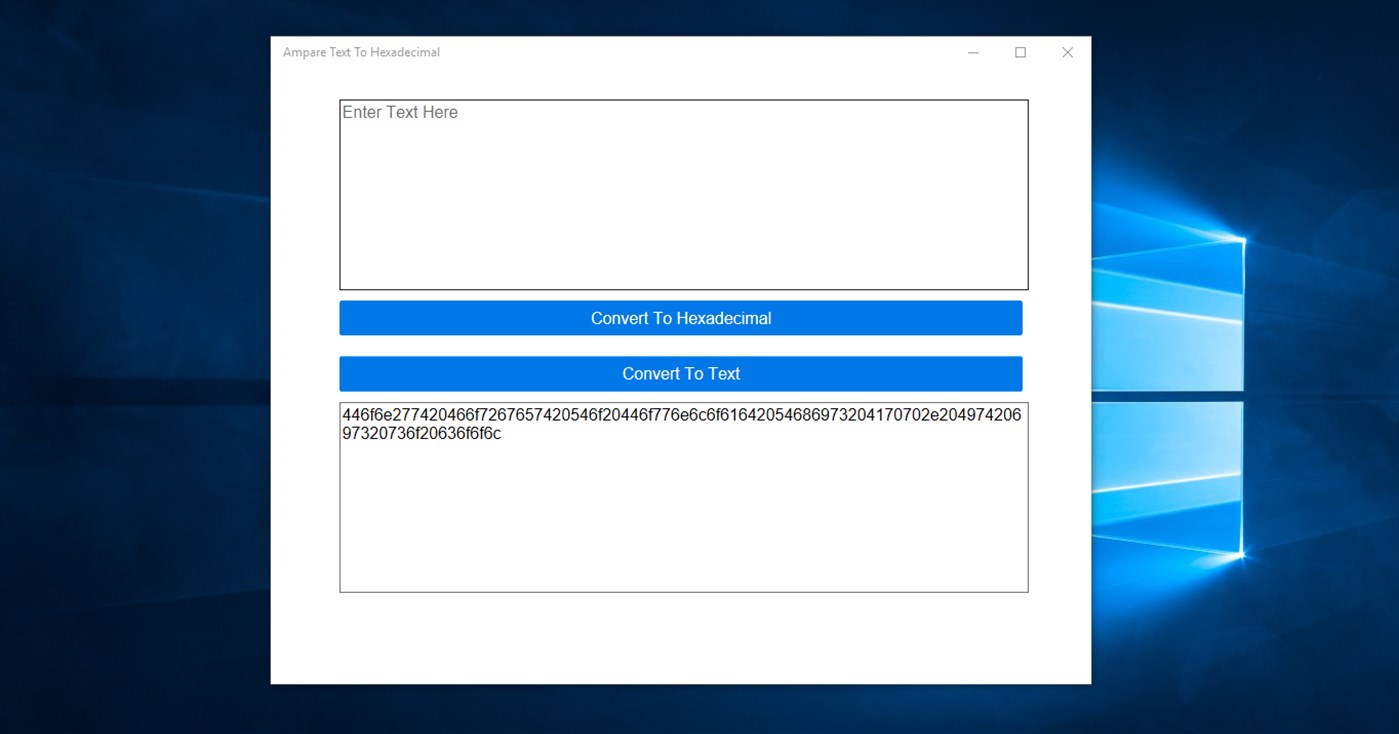
Task: Click the label text on Convert To Text
Action: pyautogui.click(x=681, y=373)
